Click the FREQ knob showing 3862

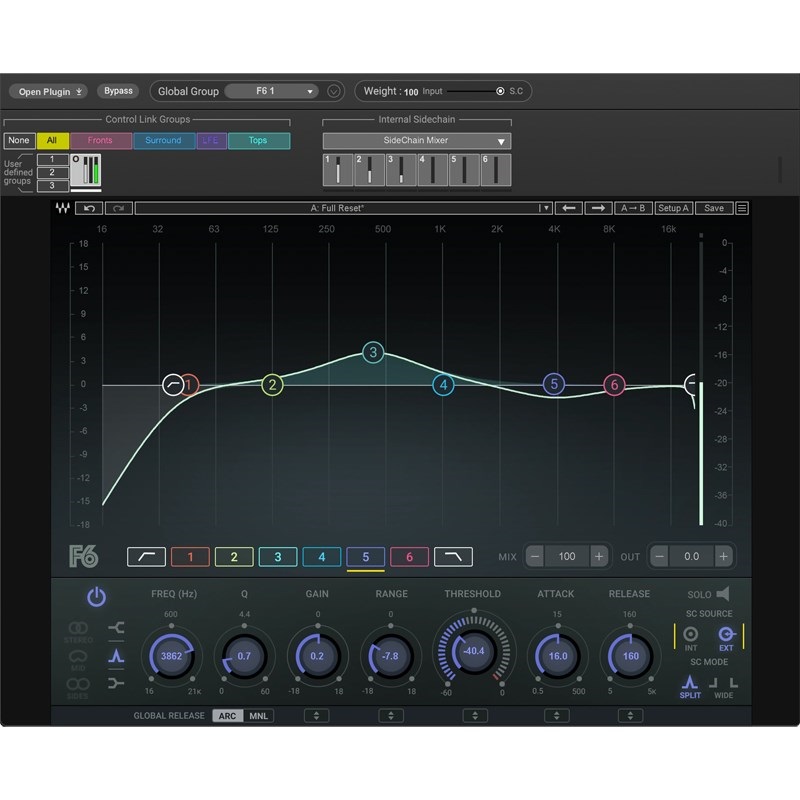[x=171, y=656]
